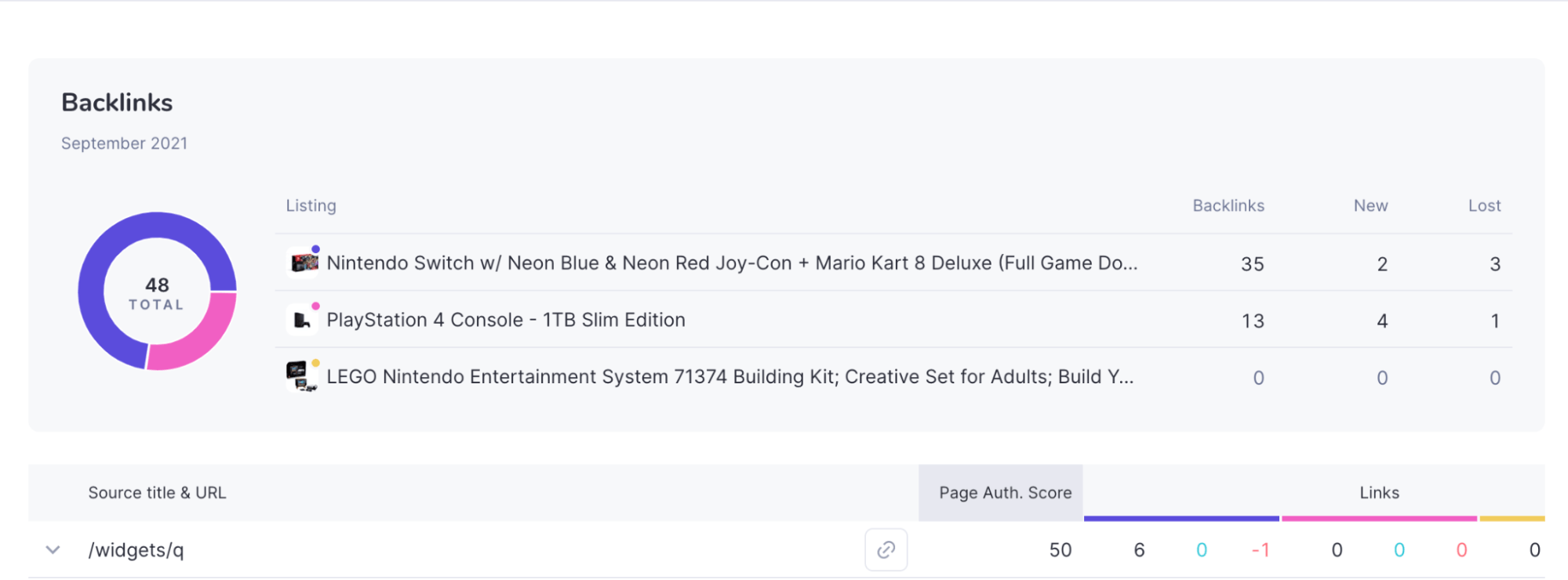This screenshot has width=1568, height=580.
Task: Click the Listing column header
Action: pyautogui.click(x=311, y=205)
